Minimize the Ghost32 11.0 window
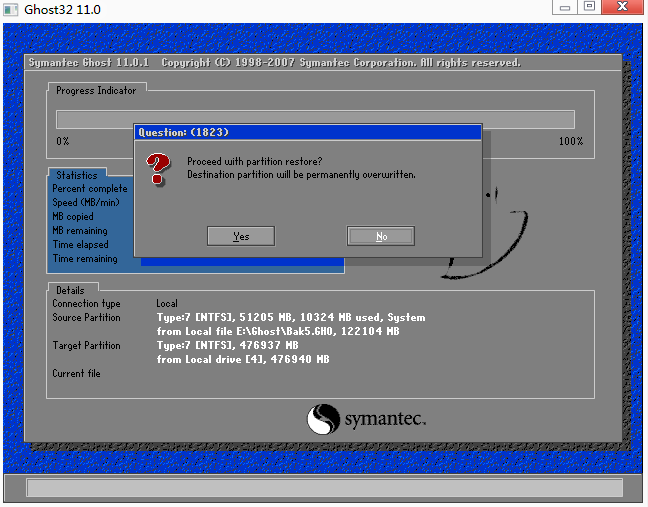This screenshot has width=648, height=507. 565,7
